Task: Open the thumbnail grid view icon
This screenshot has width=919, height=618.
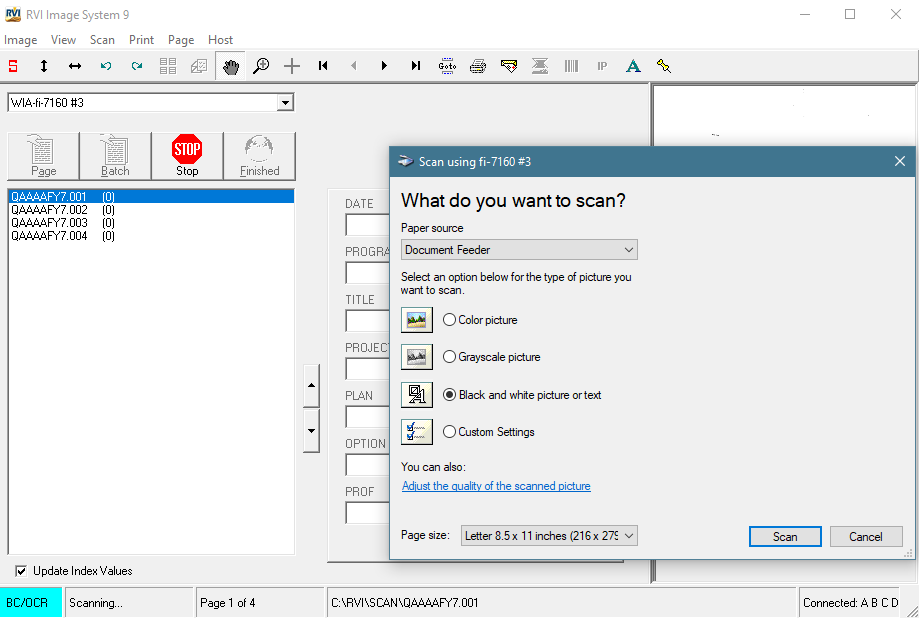Action: (x=168, y=66)
